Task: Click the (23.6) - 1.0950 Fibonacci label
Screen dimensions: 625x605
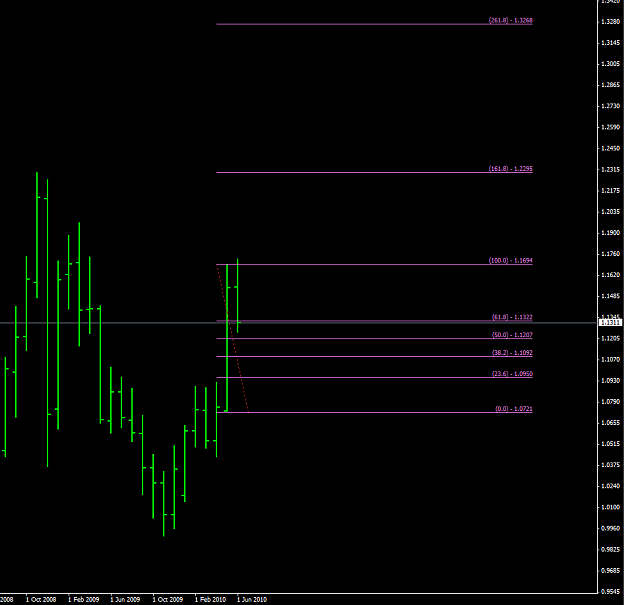Action: point(512,374)
